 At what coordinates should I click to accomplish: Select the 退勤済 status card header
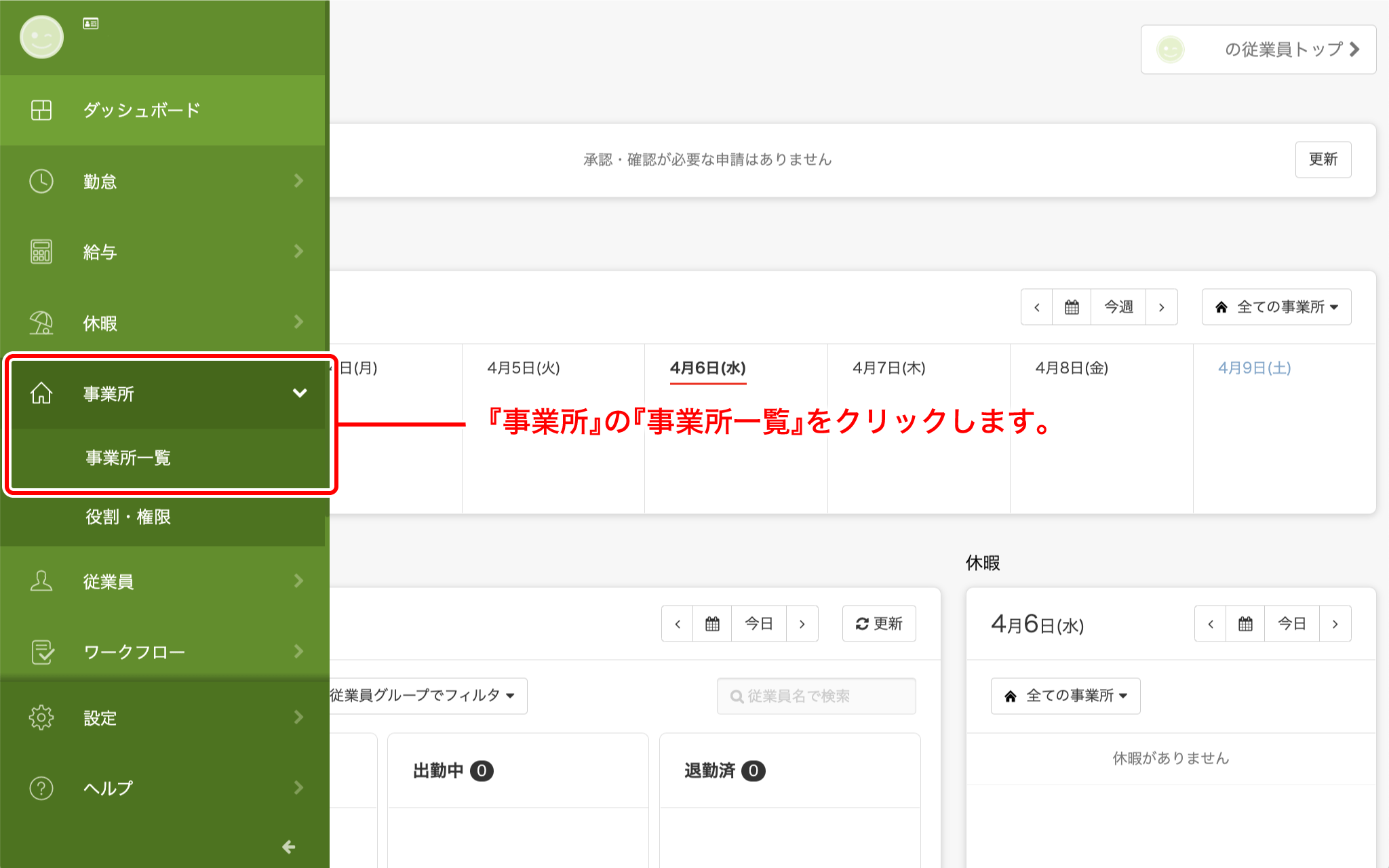(x=790, y=771)
